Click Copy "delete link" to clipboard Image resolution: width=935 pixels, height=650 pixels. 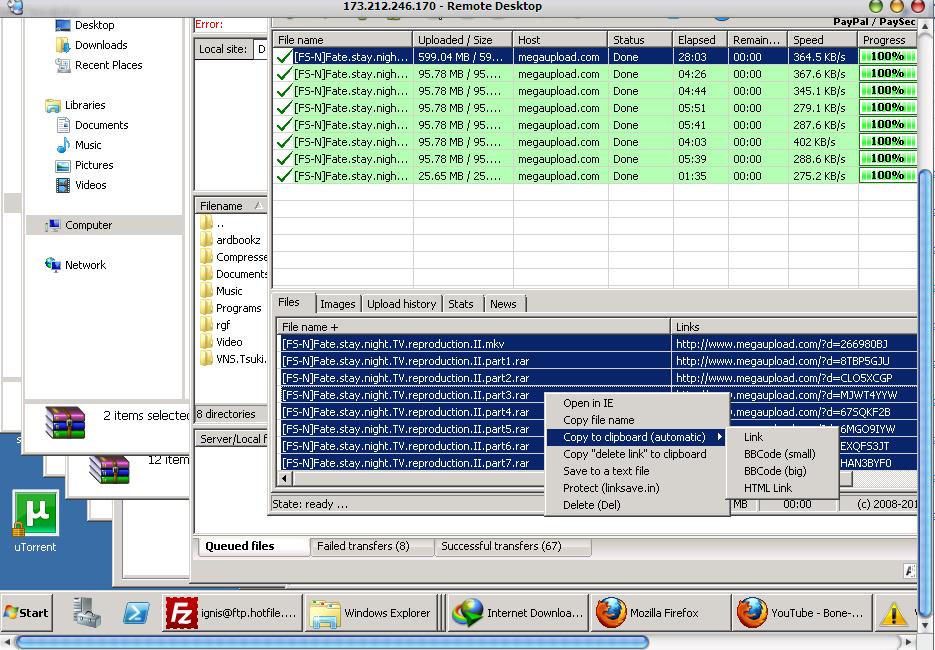click(x=637, y=454)
